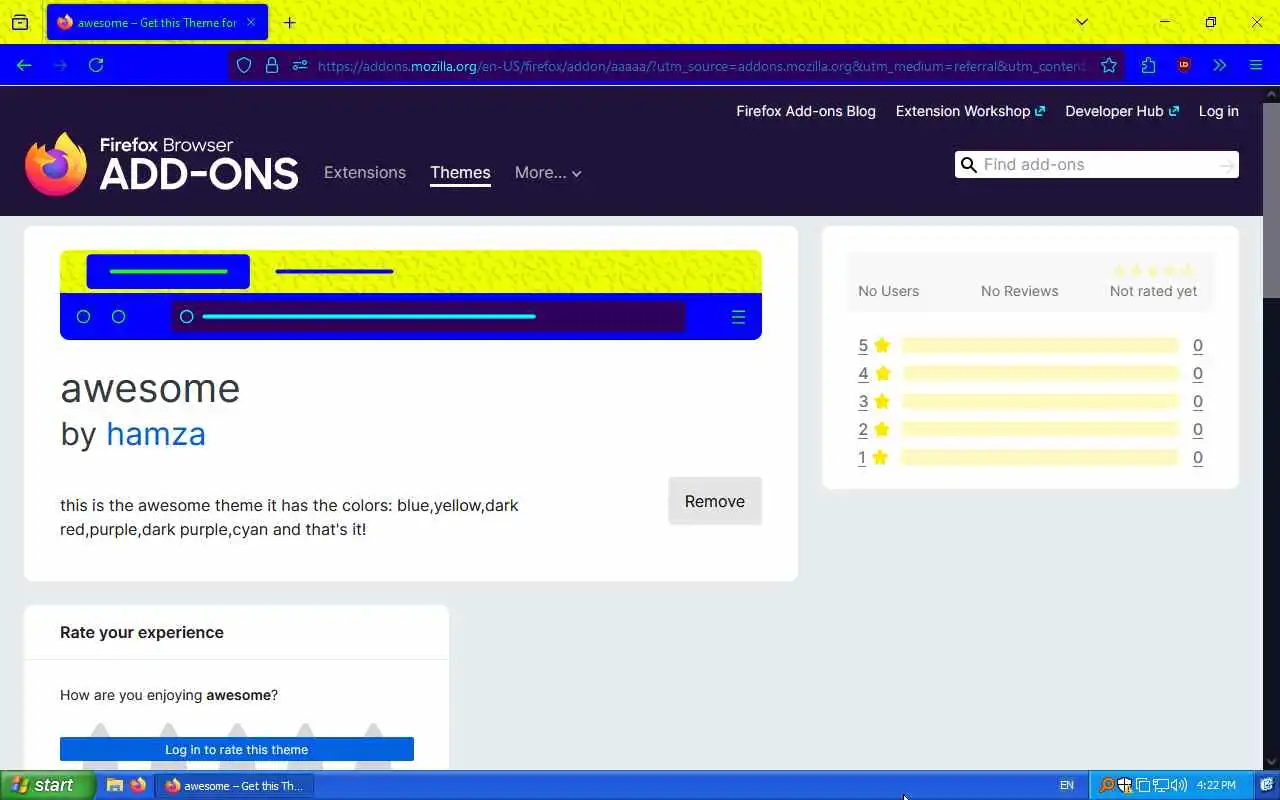Submit search with the arrow button

click(x=1227, y=165)
